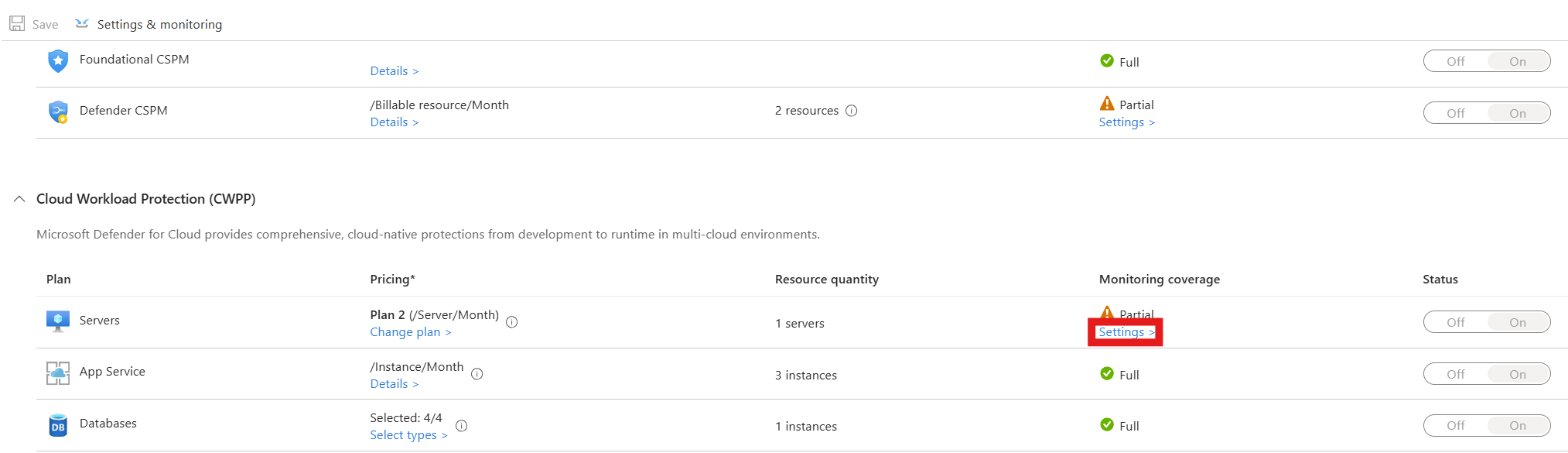Image resolution: width=1568 pixels, height=453 pixels.
Task: Click the 'Plan 2 (/Server/Month)' pricing text
Action: 434,315
